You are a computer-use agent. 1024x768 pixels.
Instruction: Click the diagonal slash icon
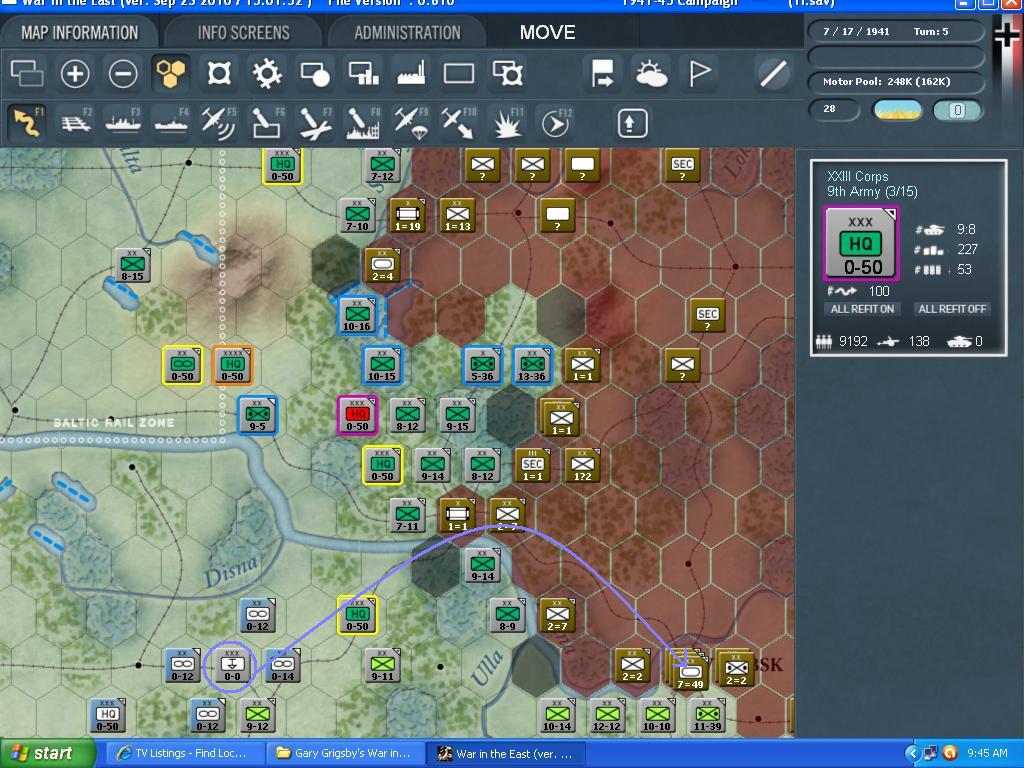pos(773,73)
